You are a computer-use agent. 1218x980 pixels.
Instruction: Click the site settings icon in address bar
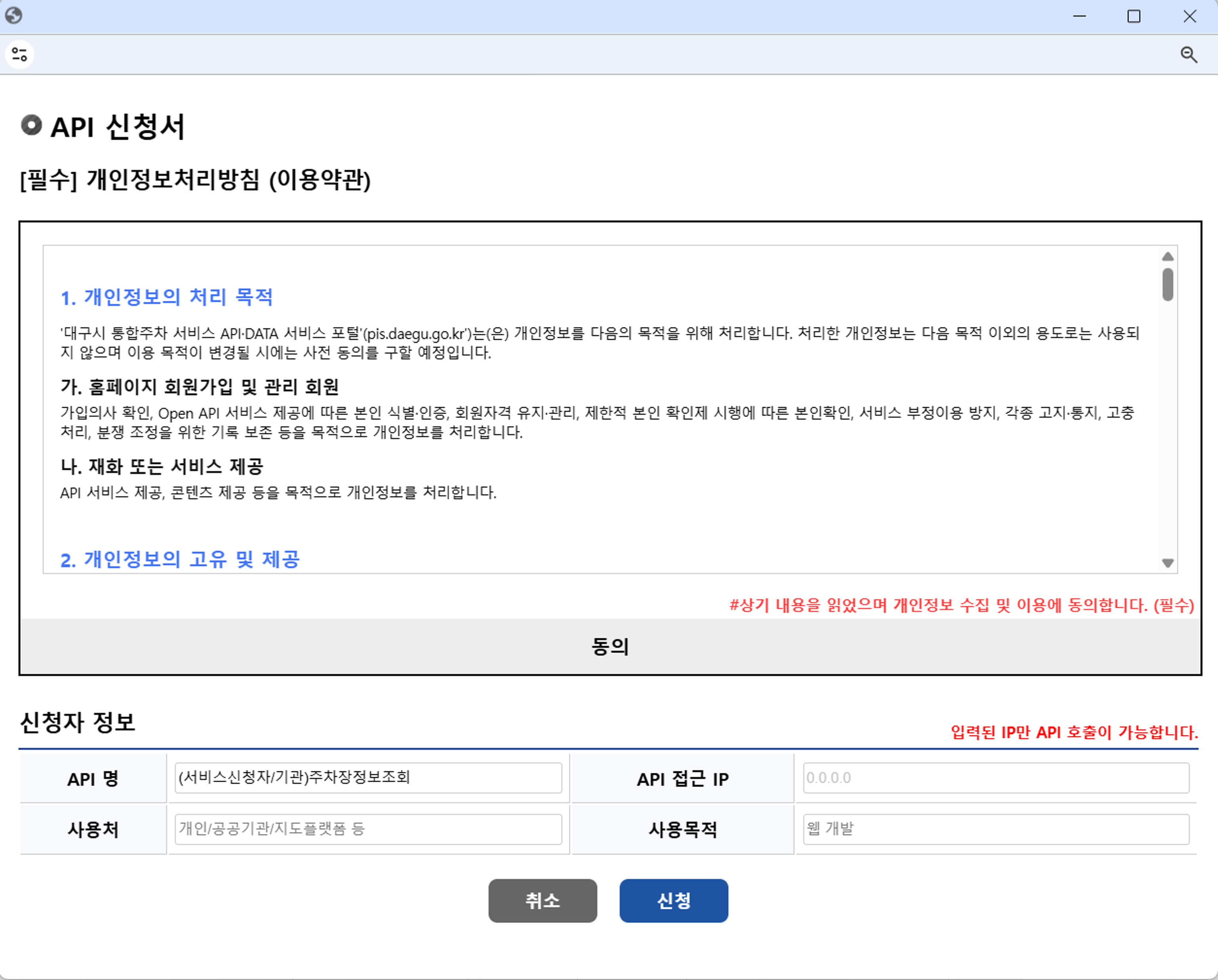click(20, 54)
